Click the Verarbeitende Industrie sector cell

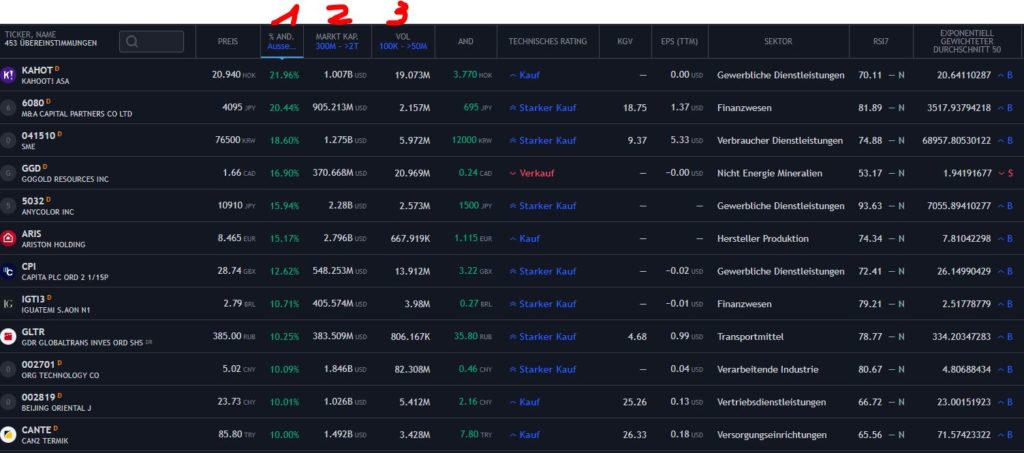click(767, 369)
